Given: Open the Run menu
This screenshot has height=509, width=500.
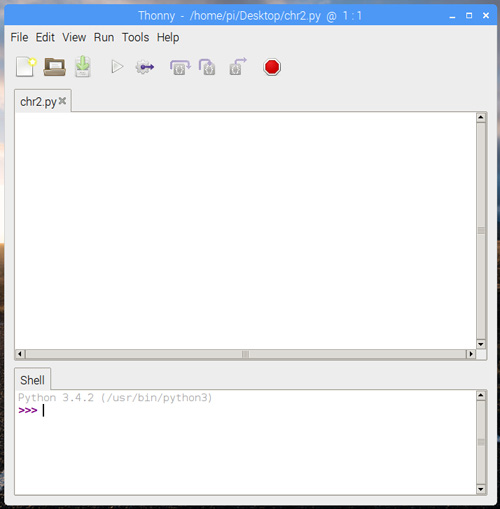Looking at the screenshot, I should click(x=104, y=37).
